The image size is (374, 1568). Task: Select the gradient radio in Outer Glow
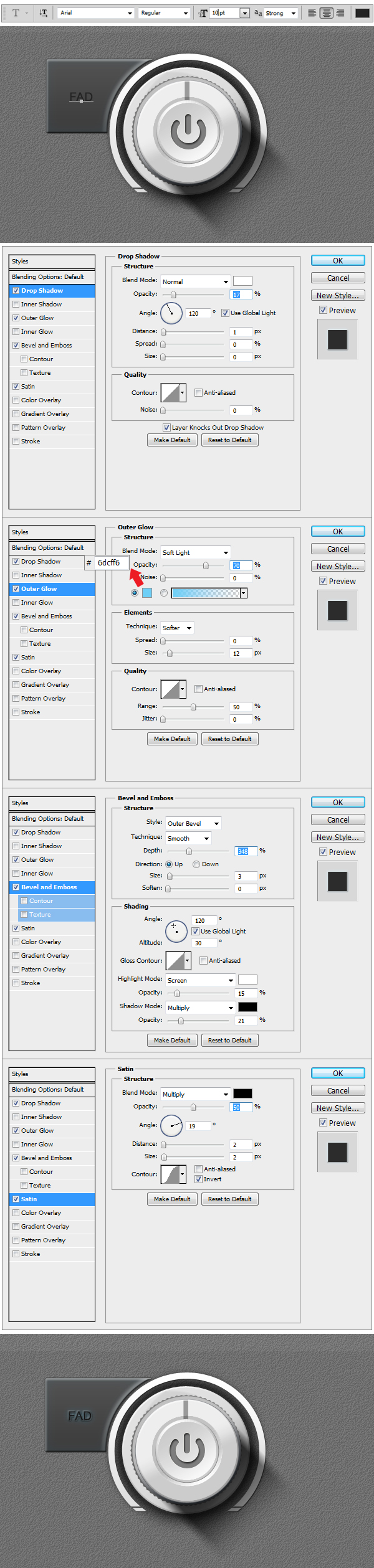(x=164, y=593)
